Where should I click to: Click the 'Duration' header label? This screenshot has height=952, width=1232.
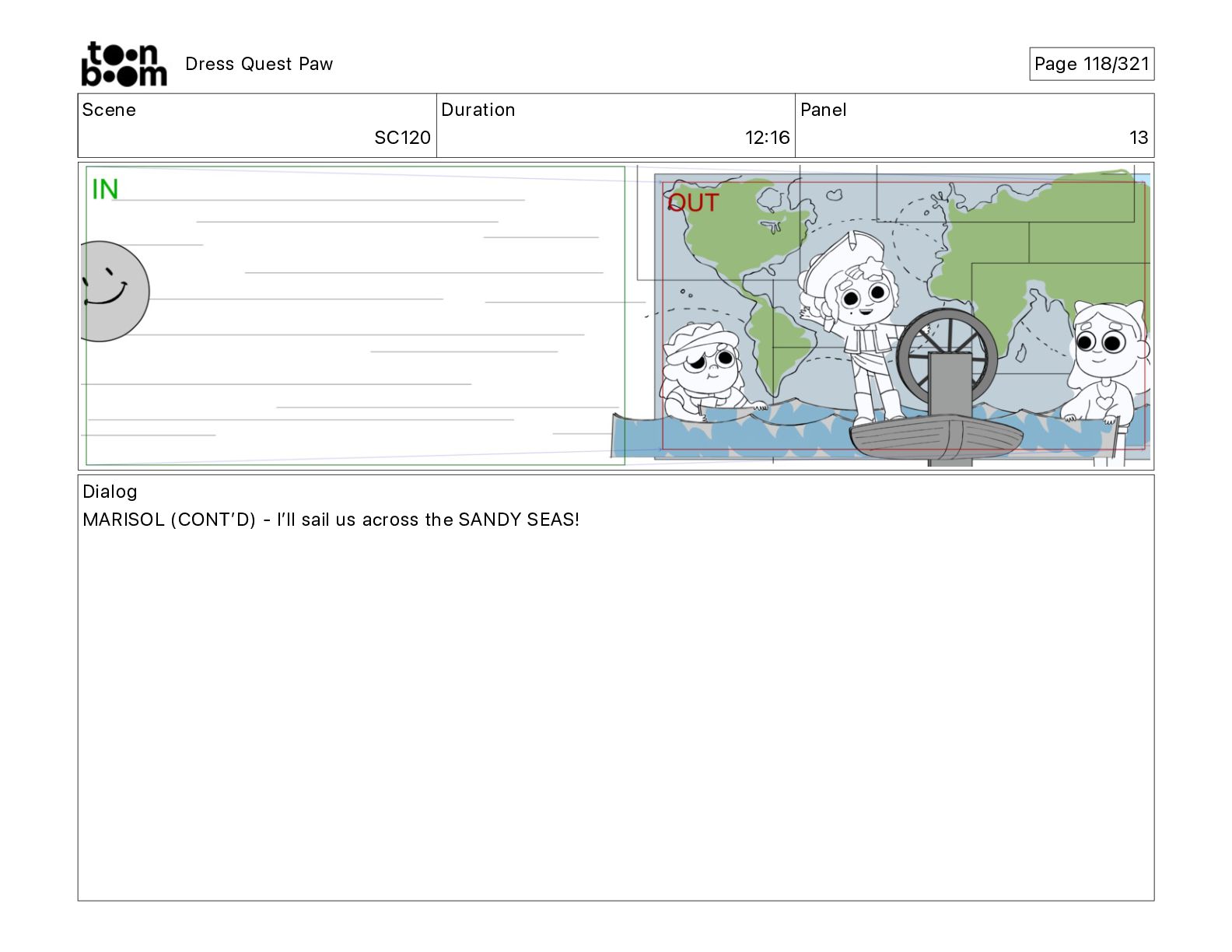pyautogui.click(x=478, y=110)
